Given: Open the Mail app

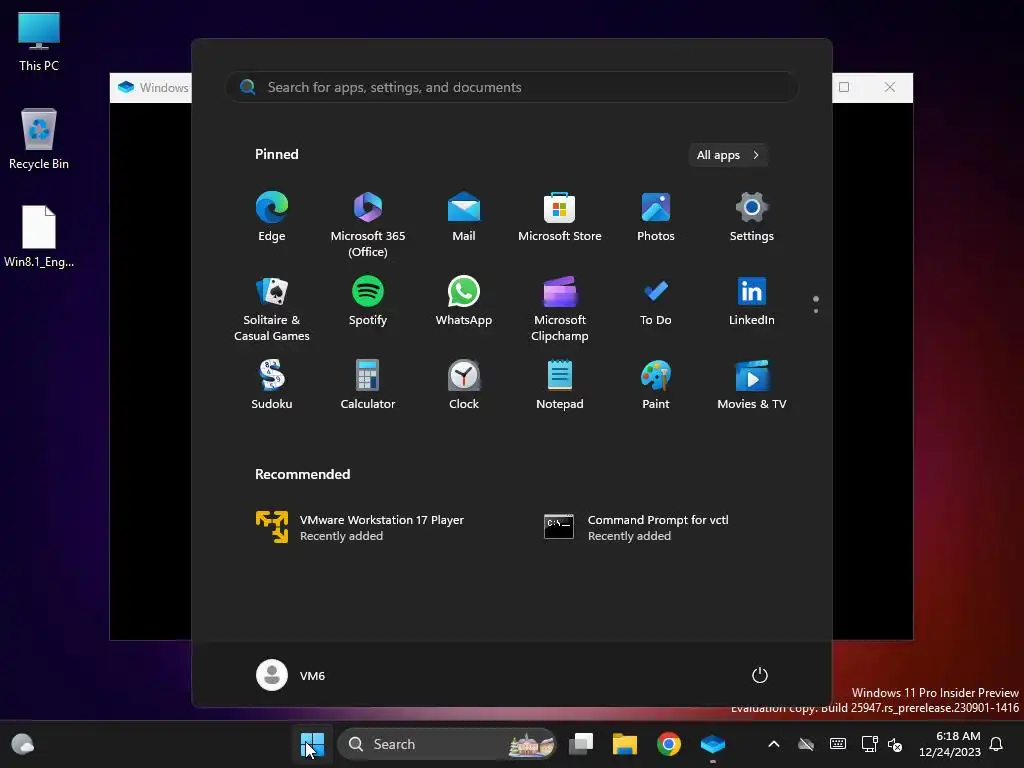Looking at the screenshot, I should [464, 217].
